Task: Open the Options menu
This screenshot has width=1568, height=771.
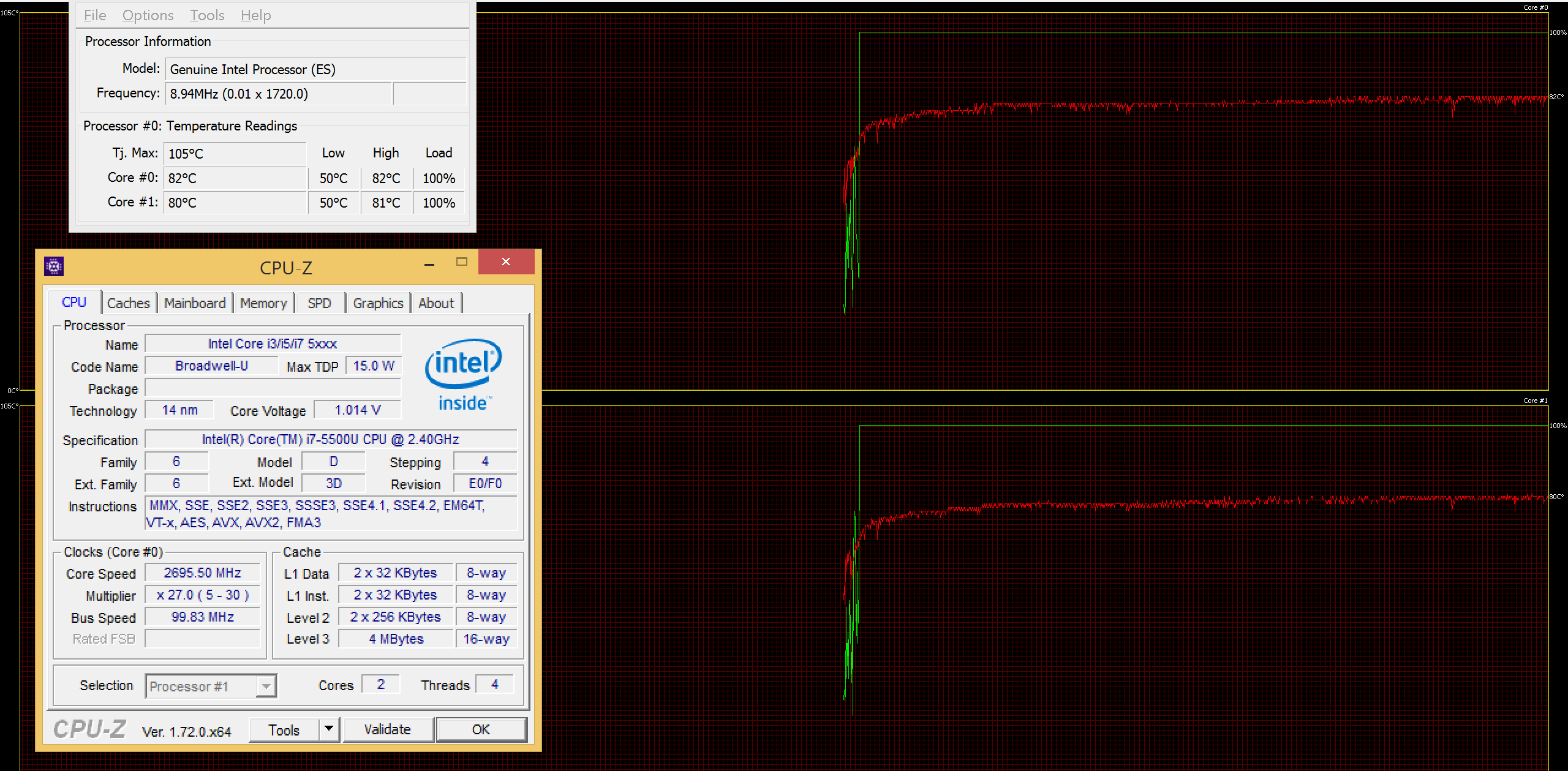Action: 148,15
